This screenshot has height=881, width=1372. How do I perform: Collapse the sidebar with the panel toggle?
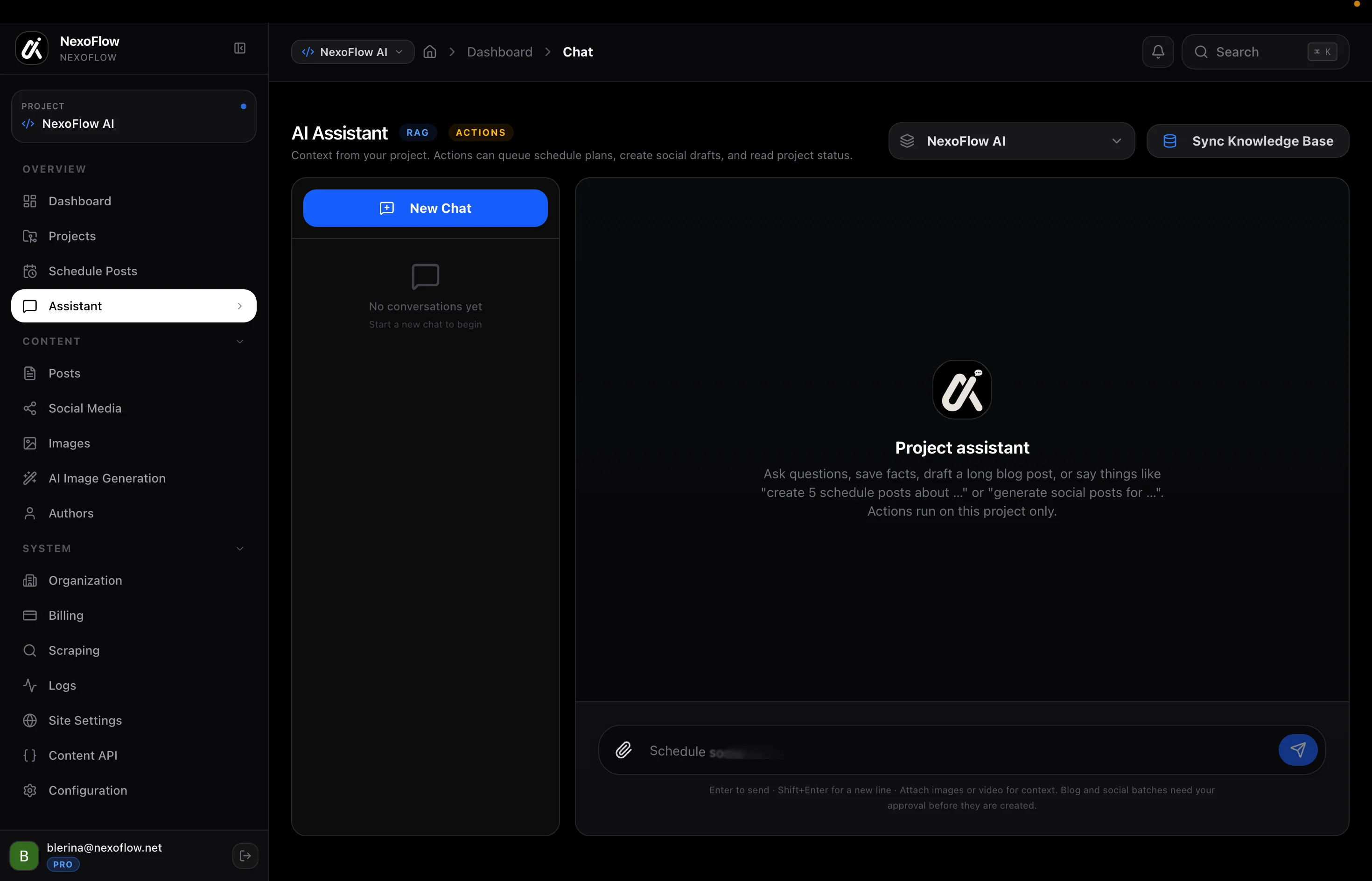[x=239, y=48]
